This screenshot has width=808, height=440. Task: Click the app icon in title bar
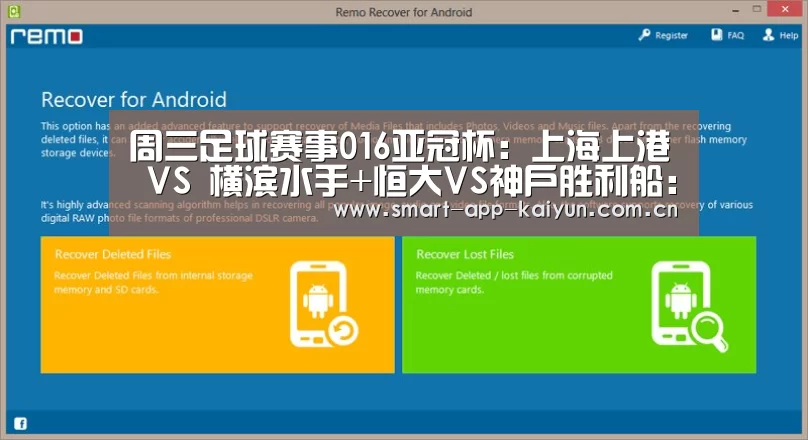coord(14,11)
